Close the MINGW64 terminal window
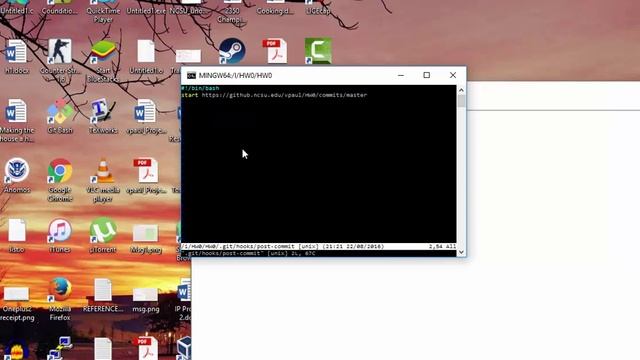640x360 pixels. click(453, 75)
